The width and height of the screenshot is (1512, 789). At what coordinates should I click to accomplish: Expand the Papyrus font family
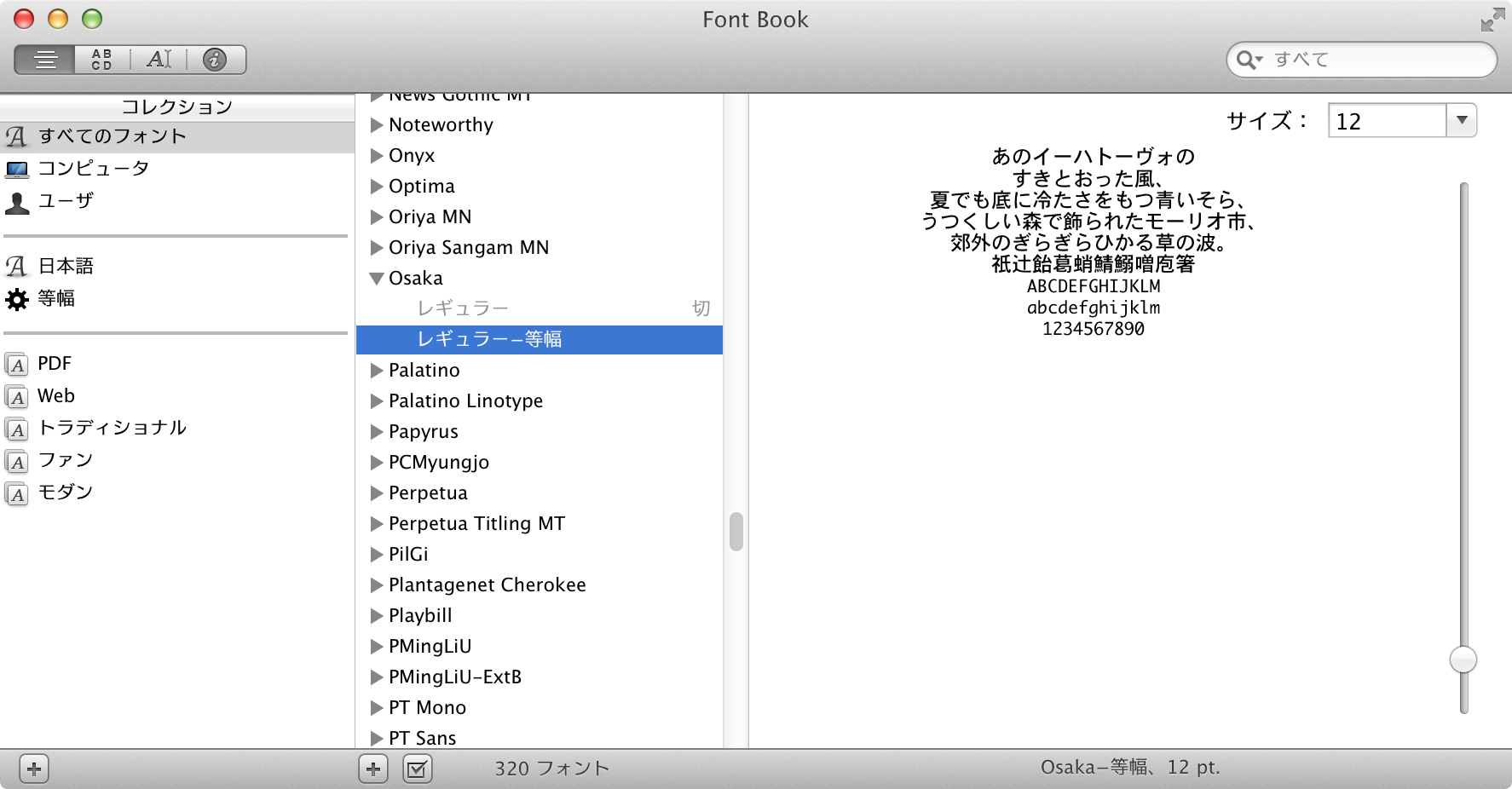pos(376,432)
